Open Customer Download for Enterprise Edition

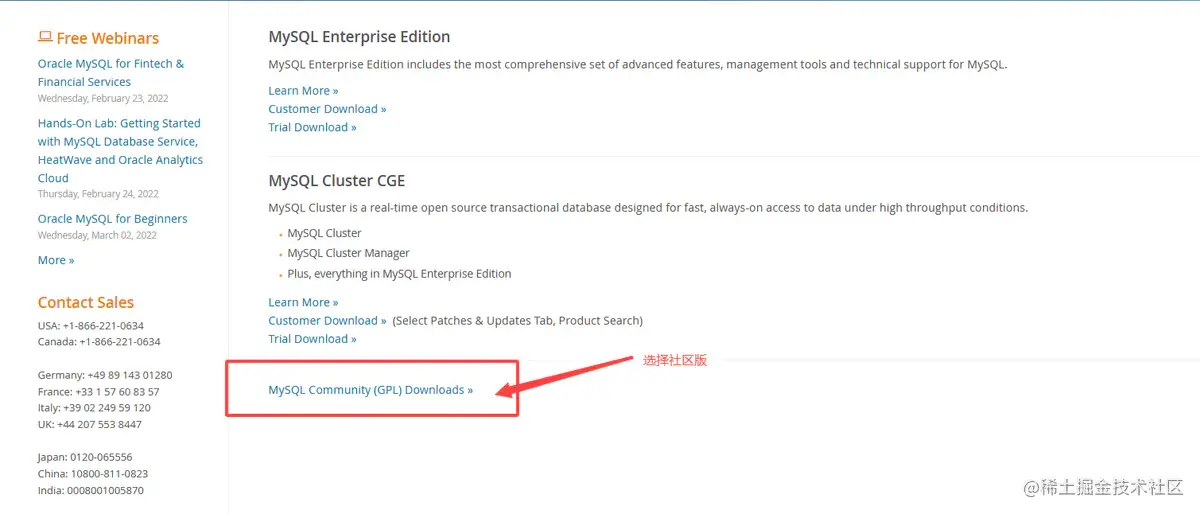point(327,109)
